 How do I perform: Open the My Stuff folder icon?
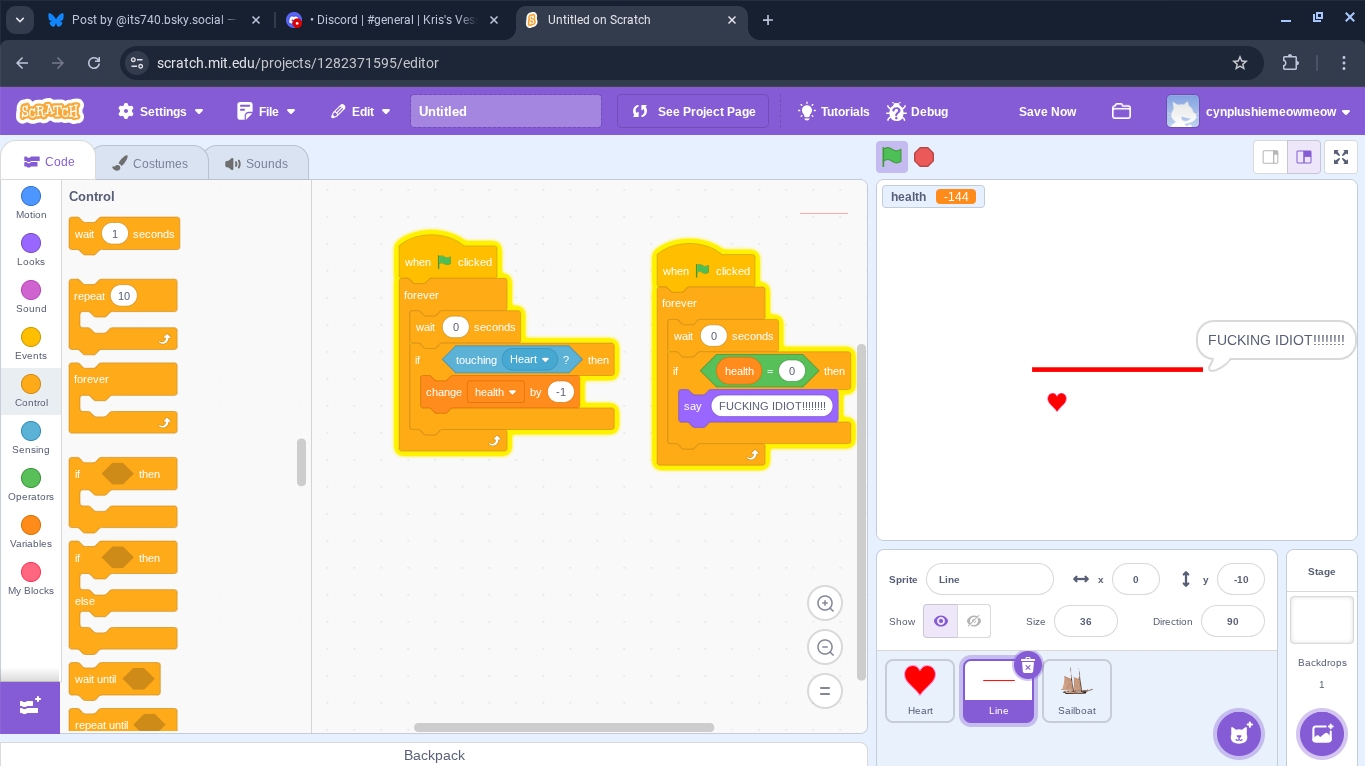click(1121, 112)
